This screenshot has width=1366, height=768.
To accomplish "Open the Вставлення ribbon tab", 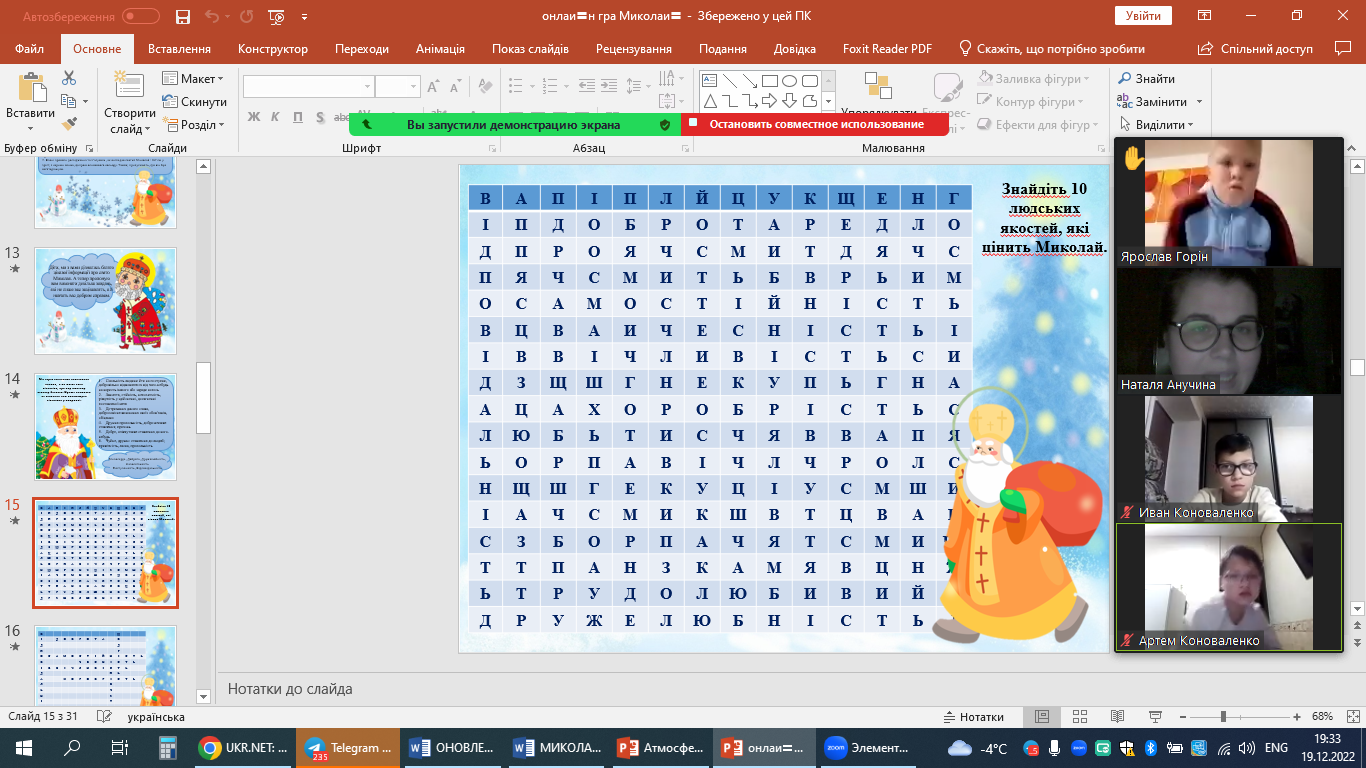I will [179, 49].
